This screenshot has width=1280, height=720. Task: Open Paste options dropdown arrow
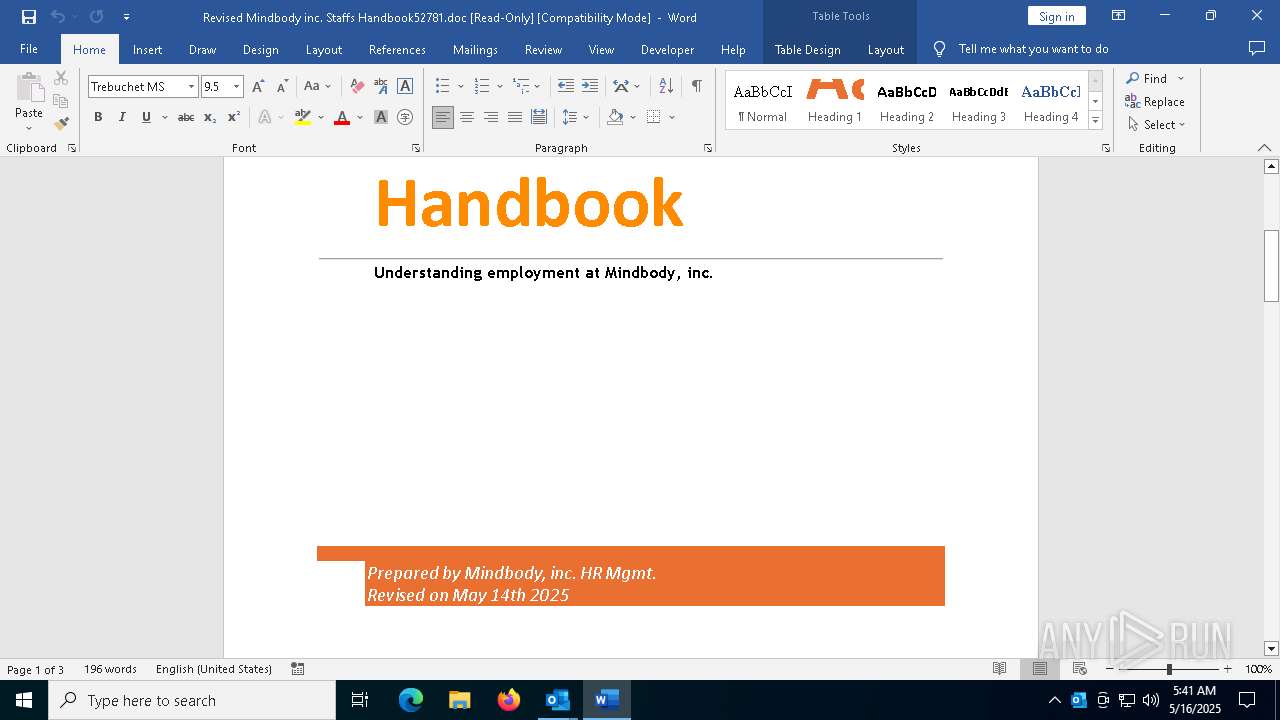click(x=29, y=127)
